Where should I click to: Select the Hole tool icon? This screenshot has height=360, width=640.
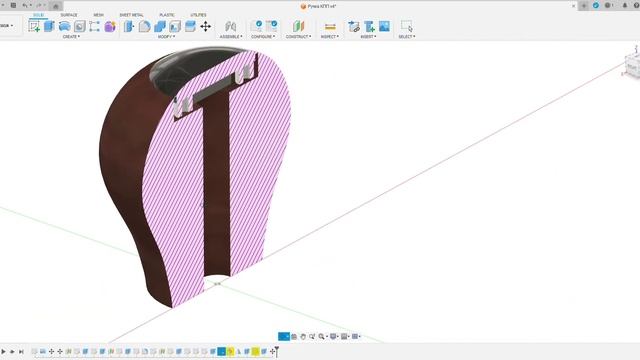coord(80,27)
